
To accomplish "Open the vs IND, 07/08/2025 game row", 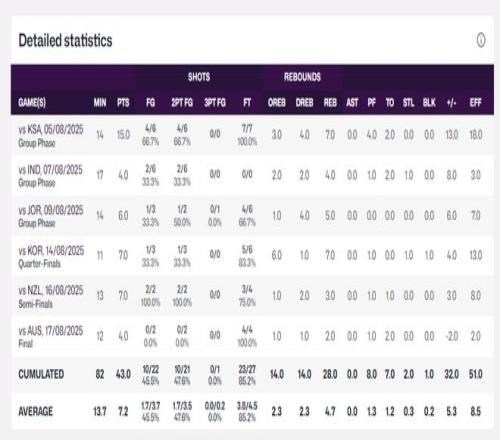I will 252,175.
